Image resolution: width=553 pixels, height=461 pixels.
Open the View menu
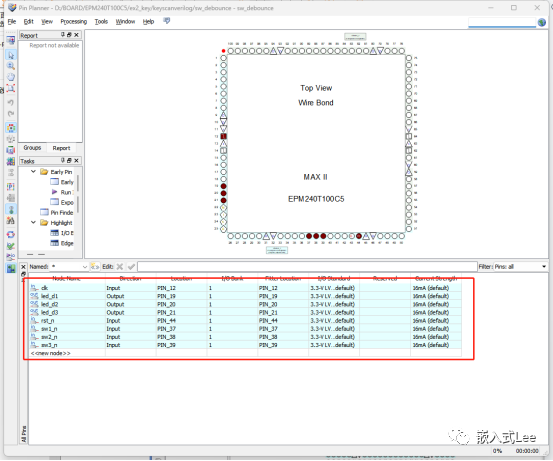click(47, 22)
